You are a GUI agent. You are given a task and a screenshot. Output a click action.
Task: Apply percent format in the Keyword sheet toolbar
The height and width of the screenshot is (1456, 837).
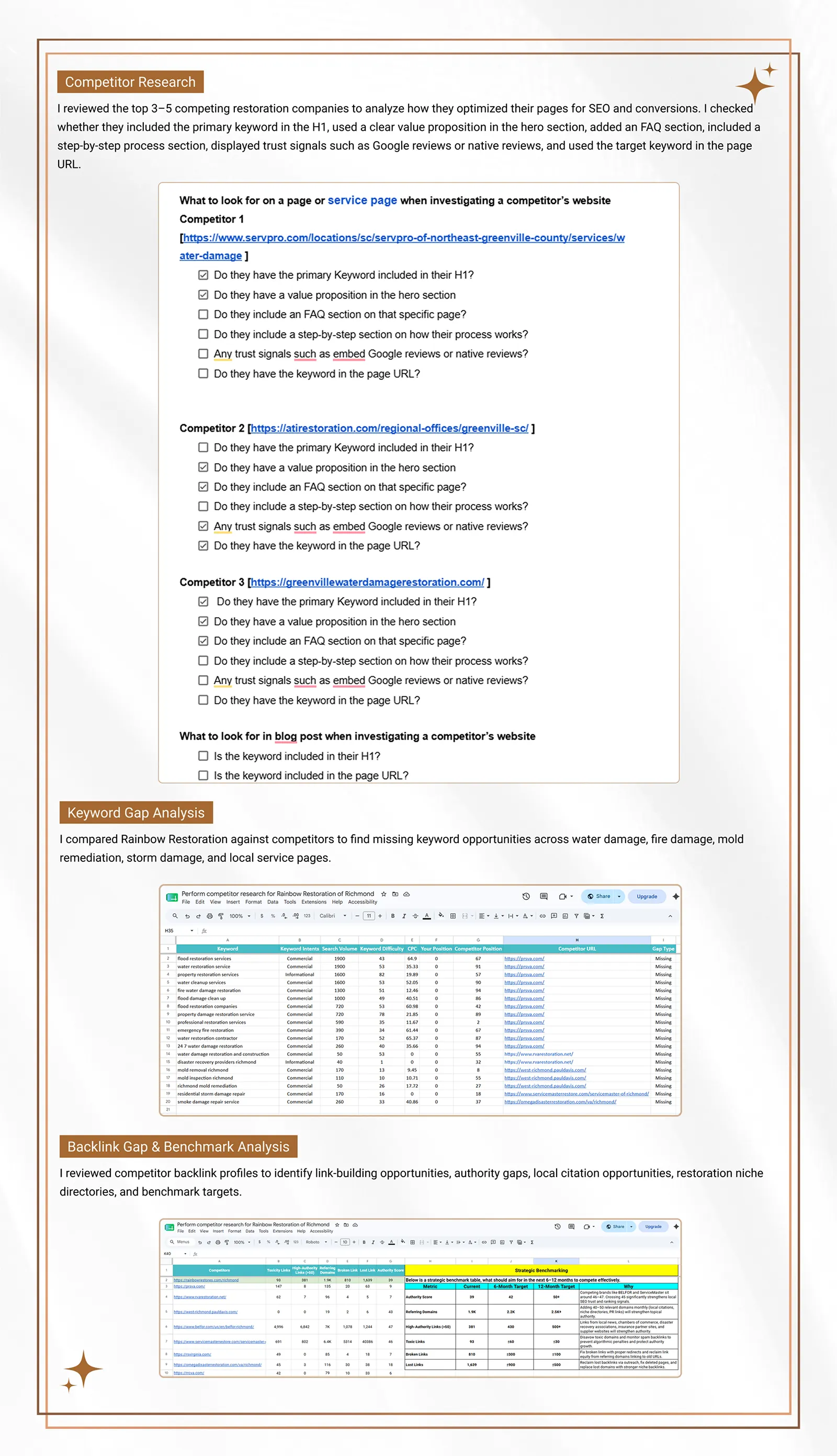point(273,916)
